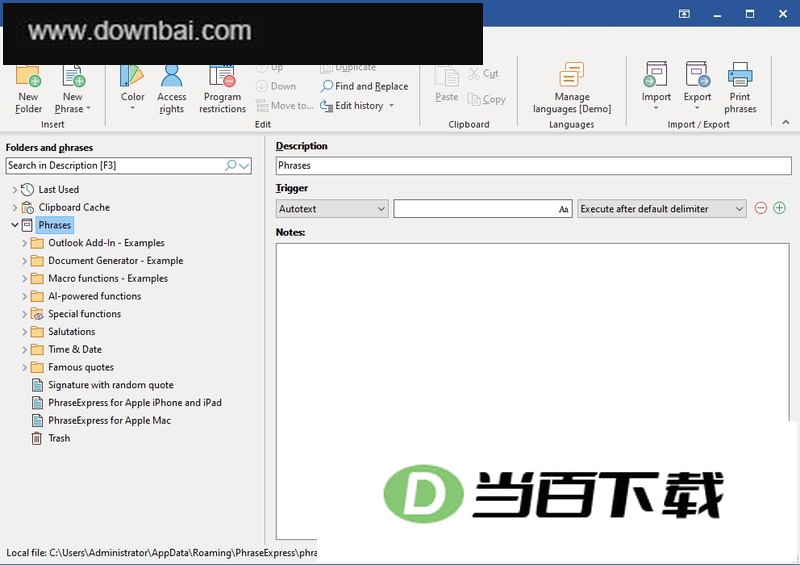This screenshot has width=800, height=565.
Task: Click the Import icon
Action: [656, 75]
